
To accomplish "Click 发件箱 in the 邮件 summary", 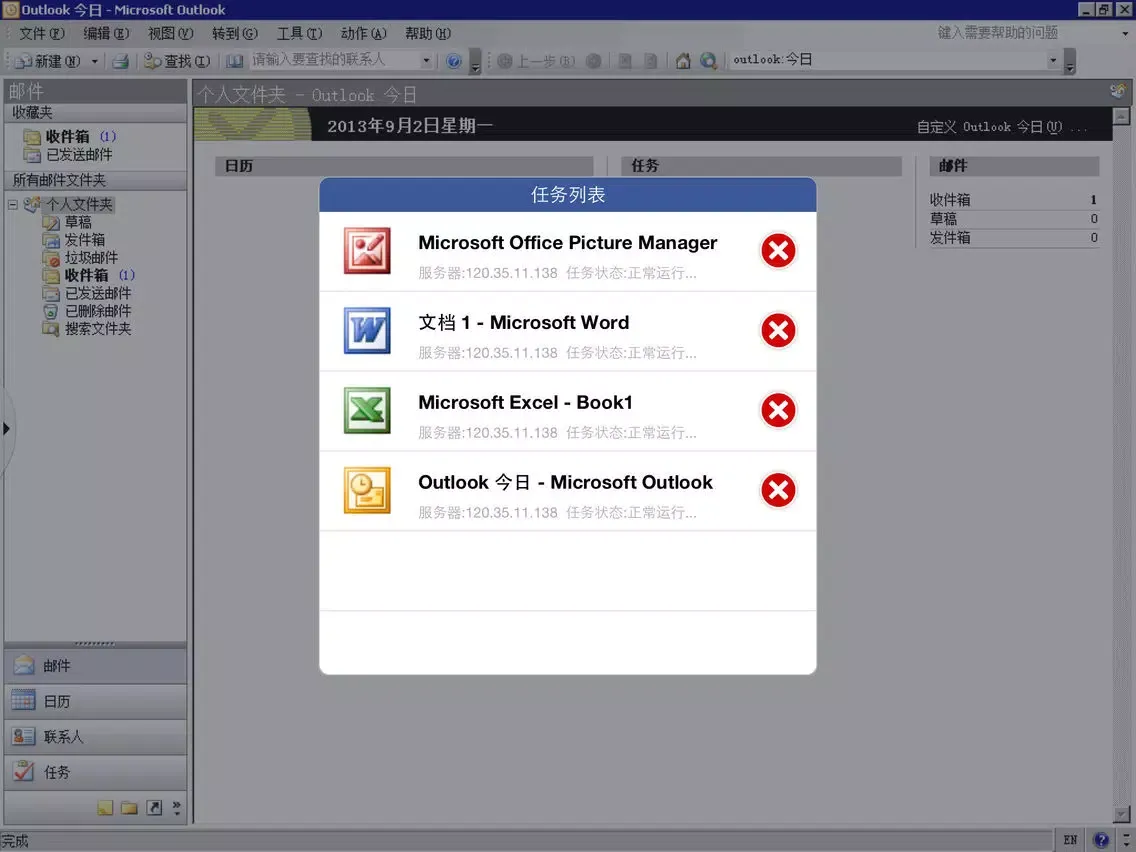I will coord(950,238).
